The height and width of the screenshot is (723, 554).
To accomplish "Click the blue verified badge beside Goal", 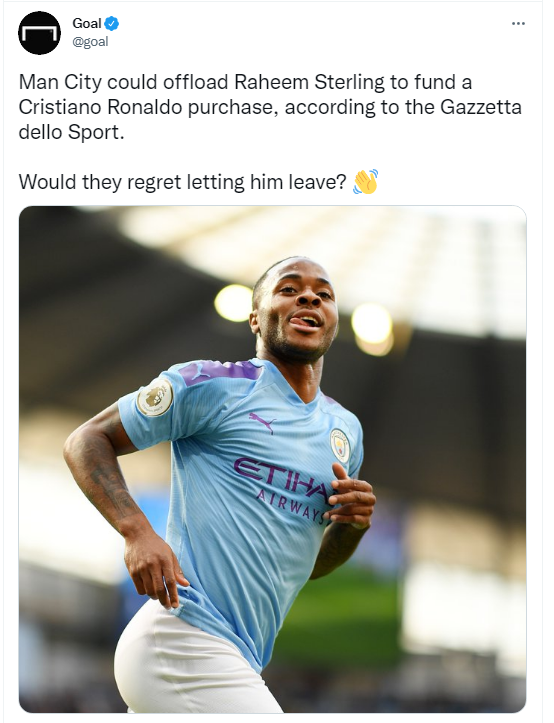I will pyautogui.click(x=112, y=23).
